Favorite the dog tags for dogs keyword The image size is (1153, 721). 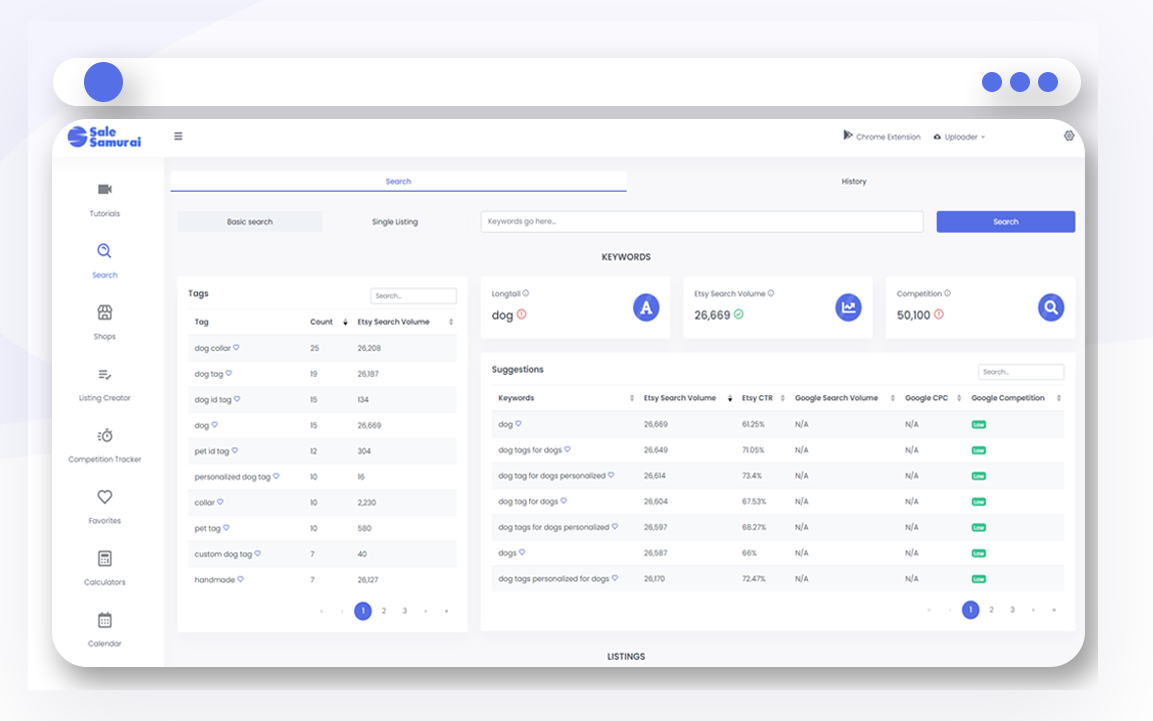coord(567,449)
